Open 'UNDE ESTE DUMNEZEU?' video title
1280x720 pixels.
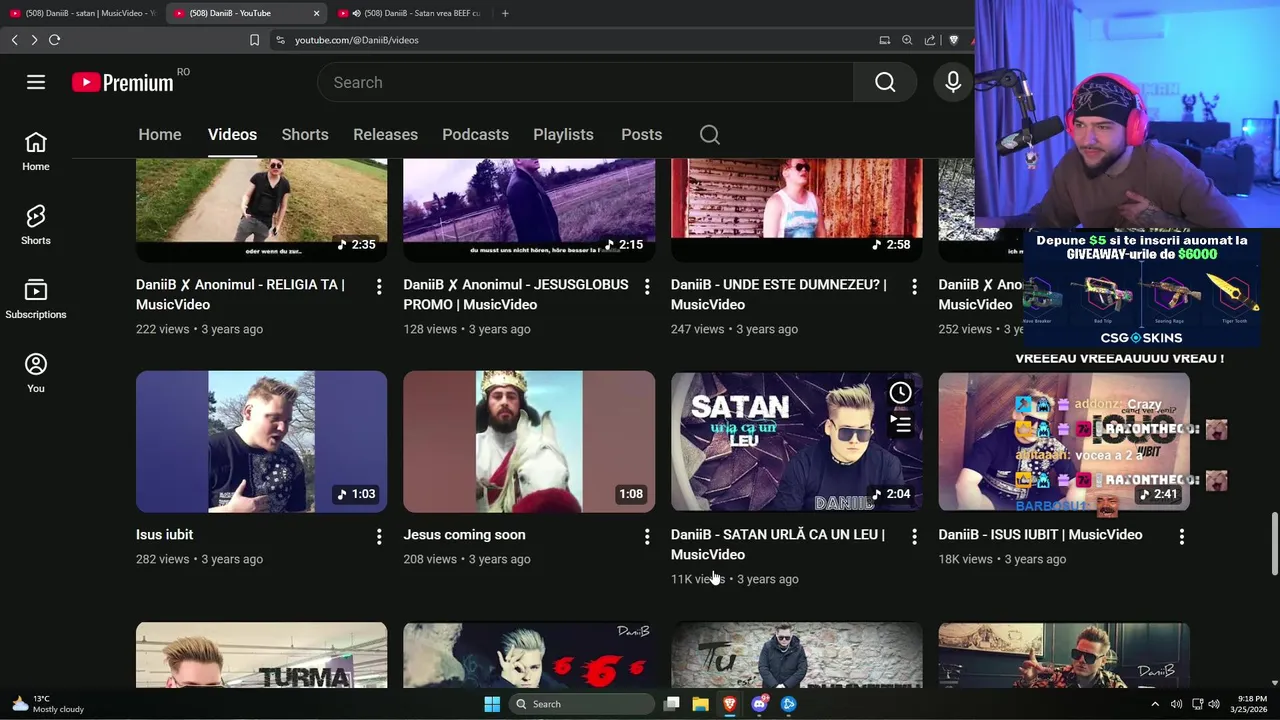point(779,294)
